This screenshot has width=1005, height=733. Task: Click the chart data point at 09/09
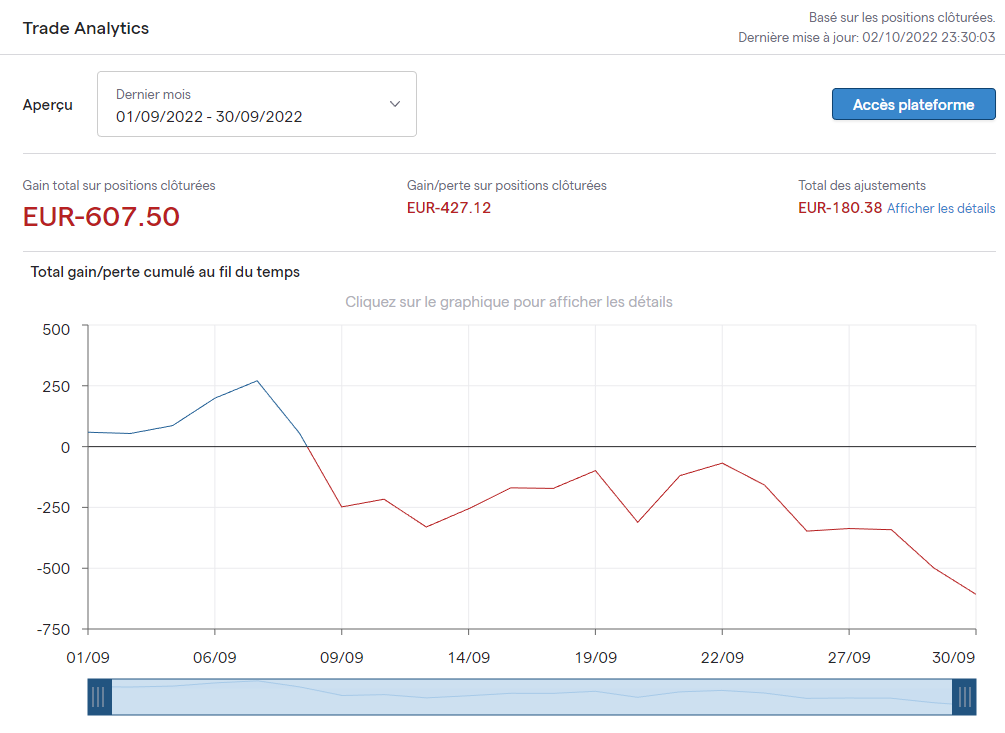point(341,507)
